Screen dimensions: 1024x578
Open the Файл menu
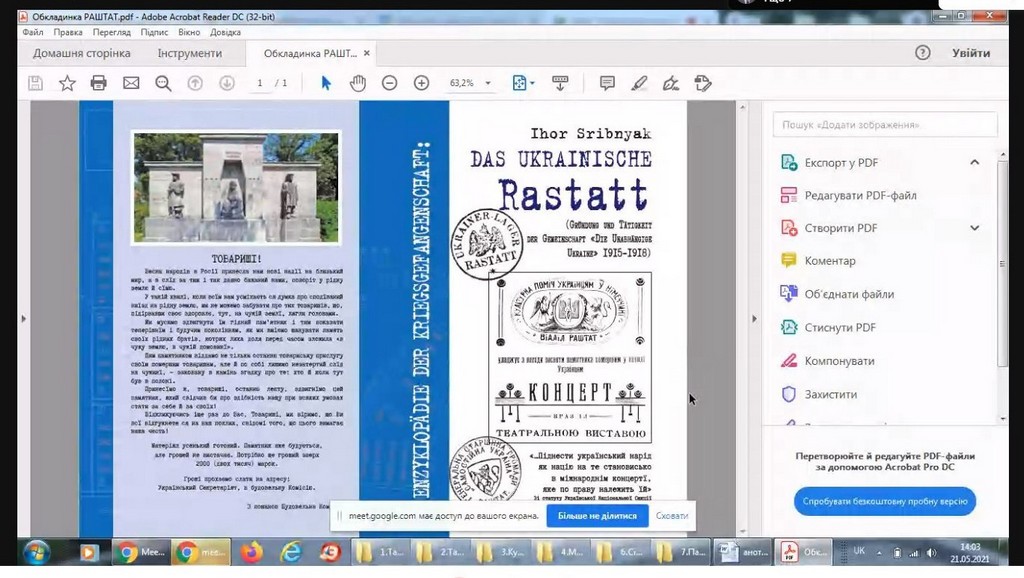(33, 33)
